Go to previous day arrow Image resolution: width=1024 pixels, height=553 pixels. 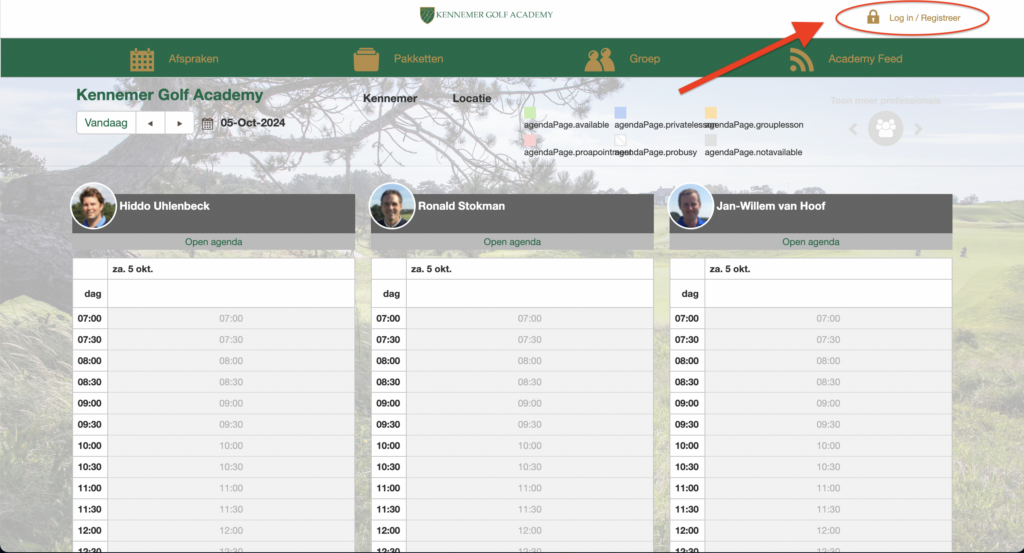pos(150,123)
